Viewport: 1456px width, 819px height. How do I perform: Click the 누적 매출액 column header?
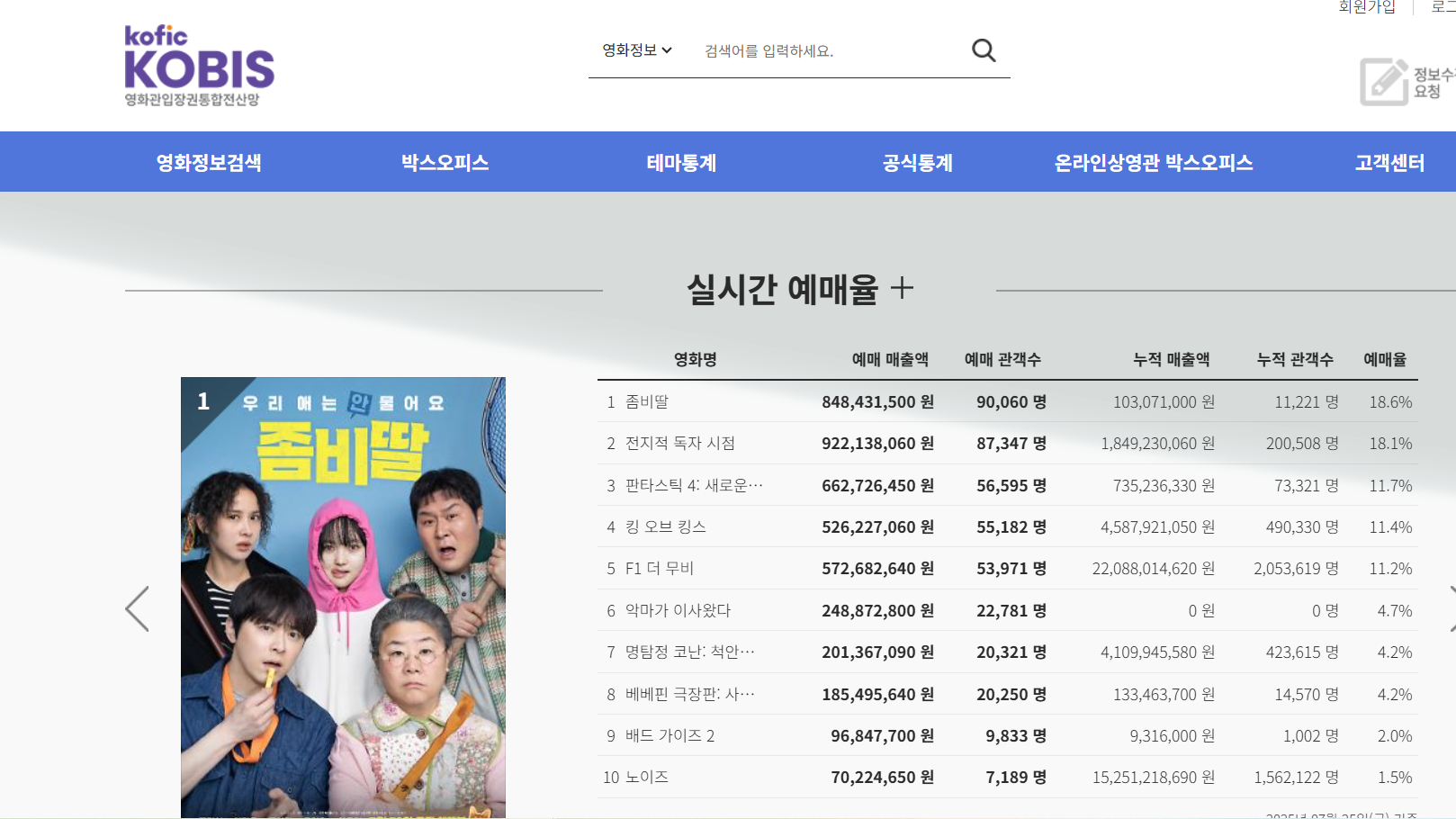tap(1171, 359)
